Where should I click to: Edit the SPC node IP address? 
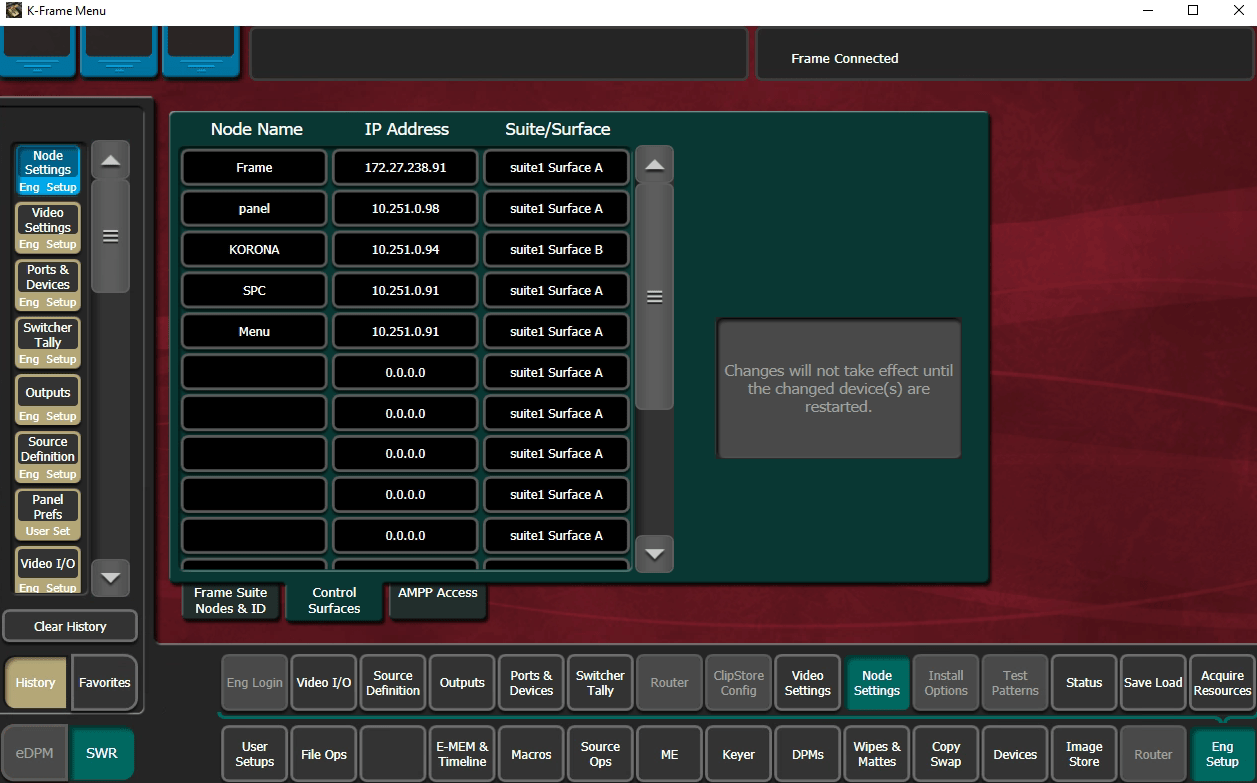point(405,291)
